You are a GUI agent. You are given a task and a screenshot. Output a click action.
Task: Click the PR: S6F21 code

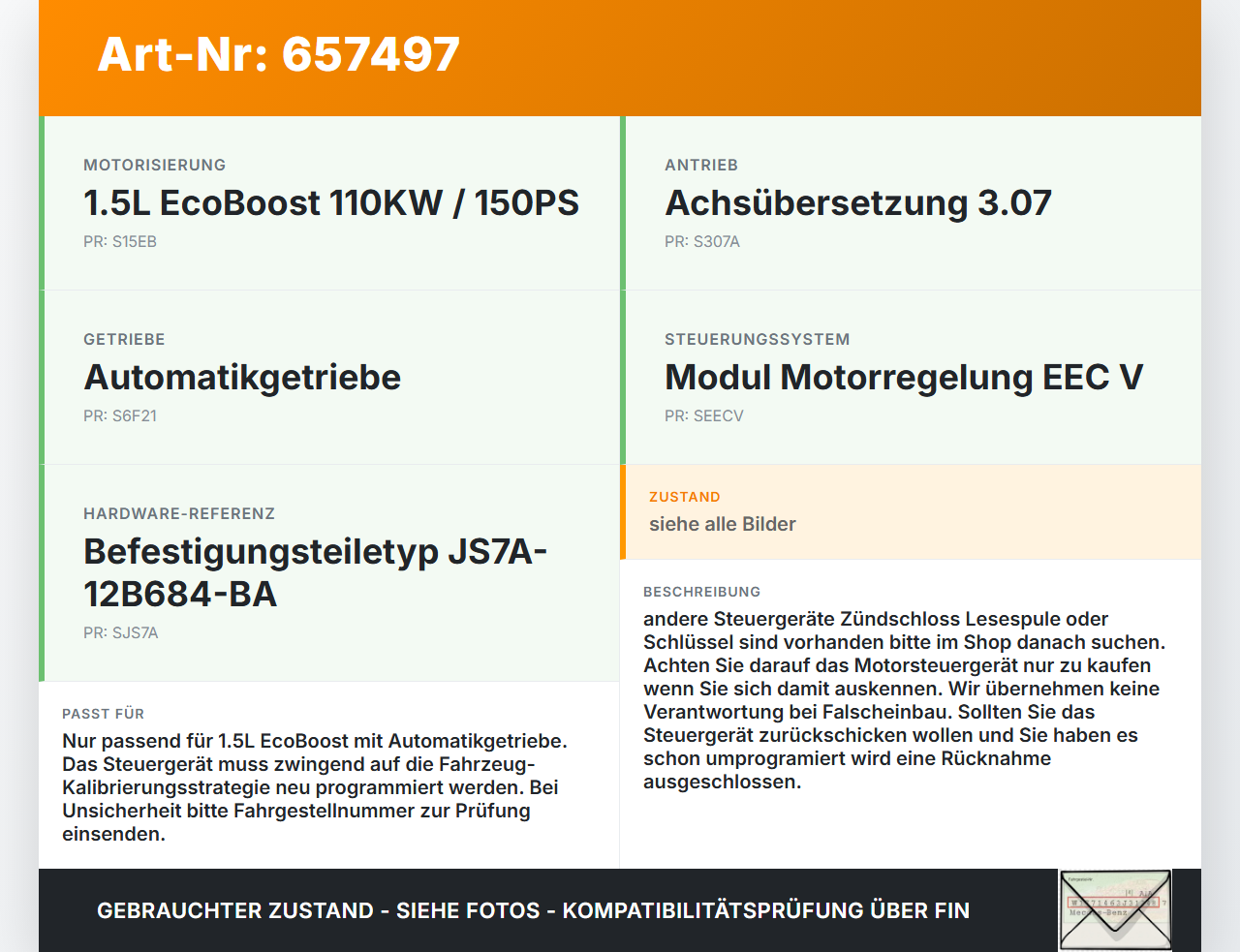coord(120,415)
